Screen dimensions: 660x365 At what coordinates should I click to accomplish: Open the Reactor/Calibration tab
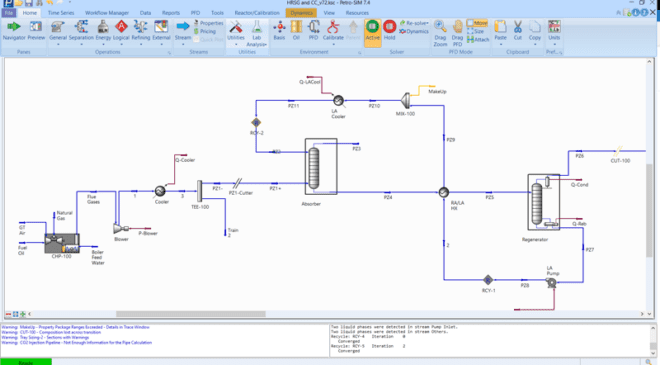click(257, 13)
